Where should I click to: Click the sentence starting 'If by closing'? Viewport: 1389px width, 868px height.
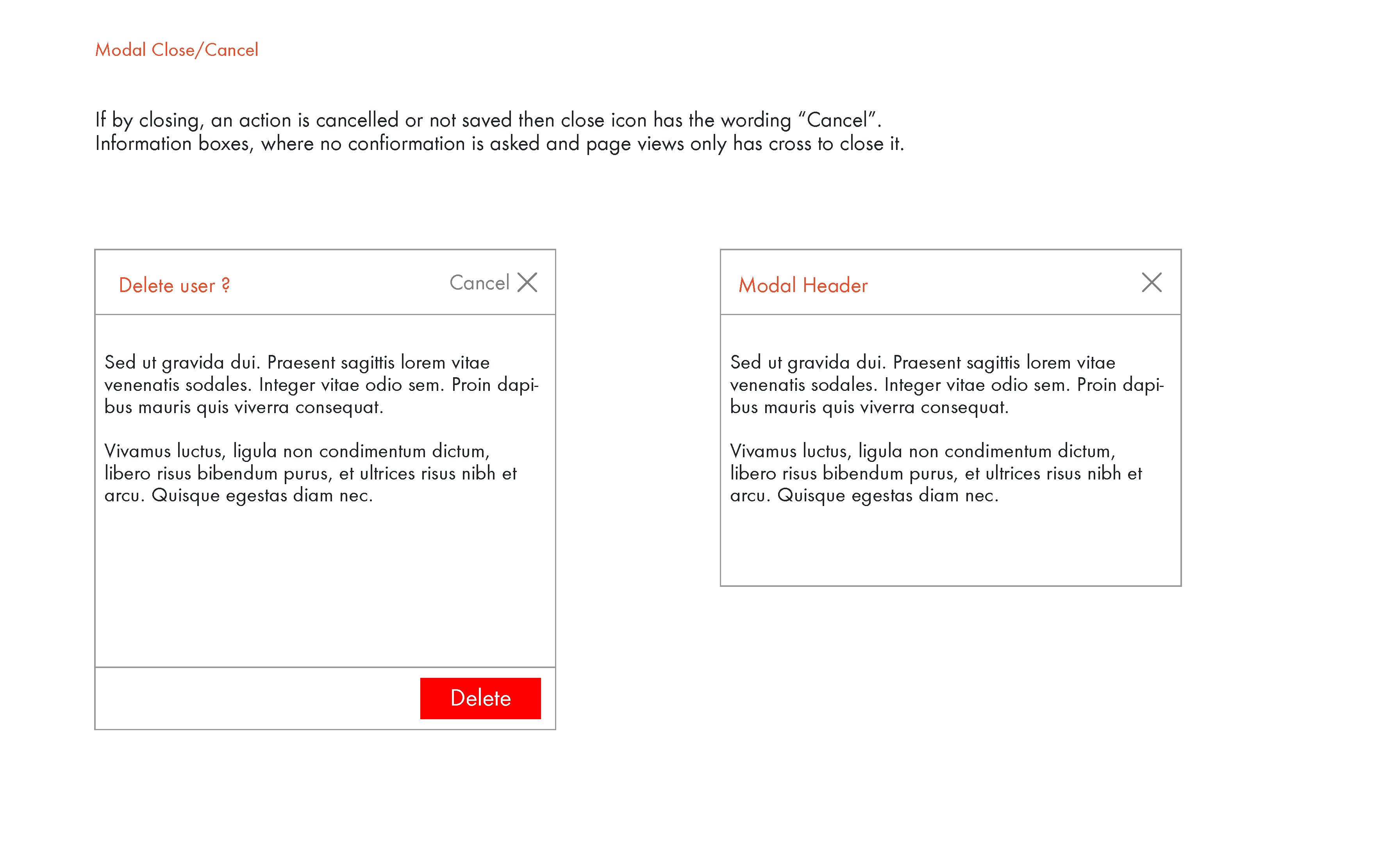click(488, 120)
